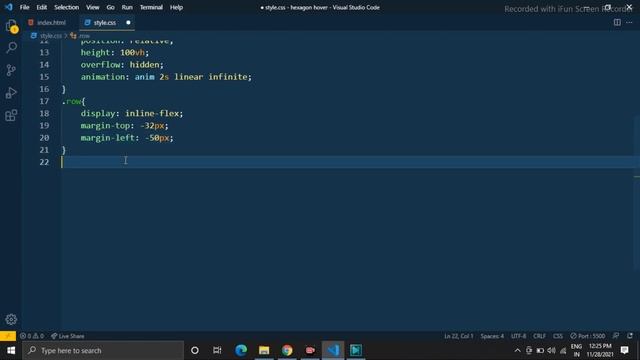Open the teal video app on taskbar
This screenshot has height=360, width=640.
tap(356, 350)
